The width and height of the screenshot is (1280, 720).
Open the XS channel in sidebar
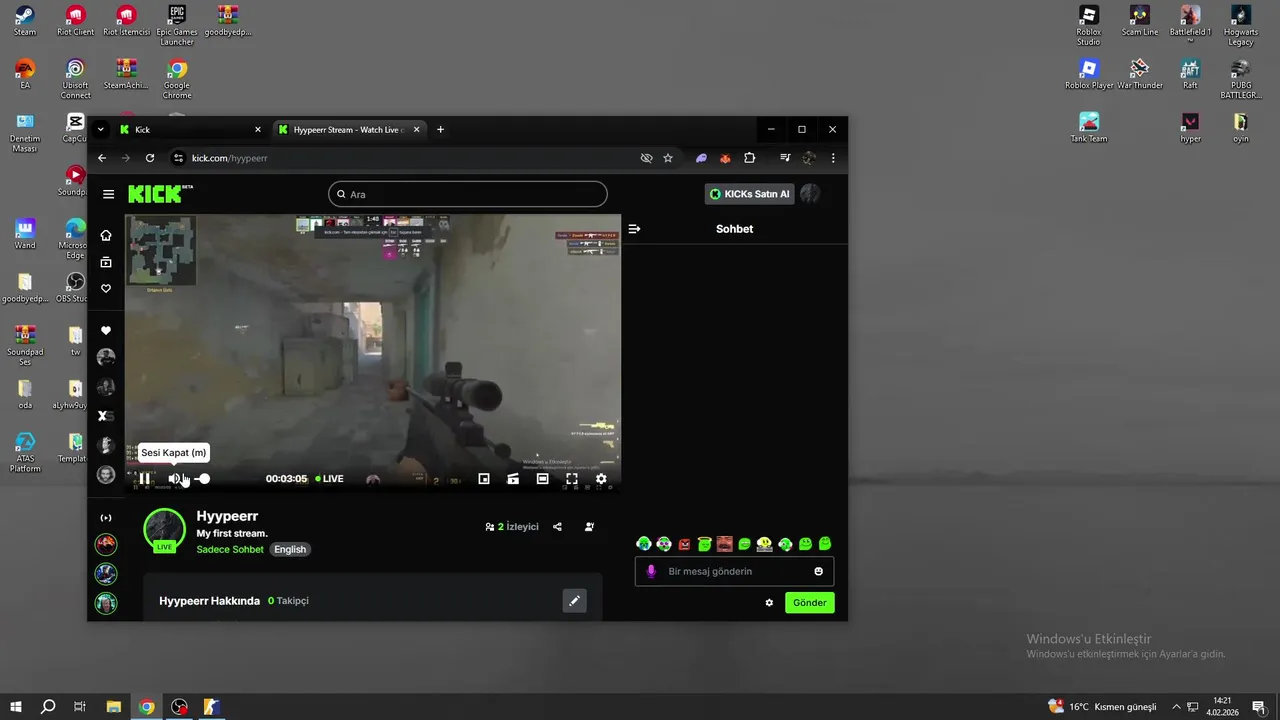click(x=106, y=416)
